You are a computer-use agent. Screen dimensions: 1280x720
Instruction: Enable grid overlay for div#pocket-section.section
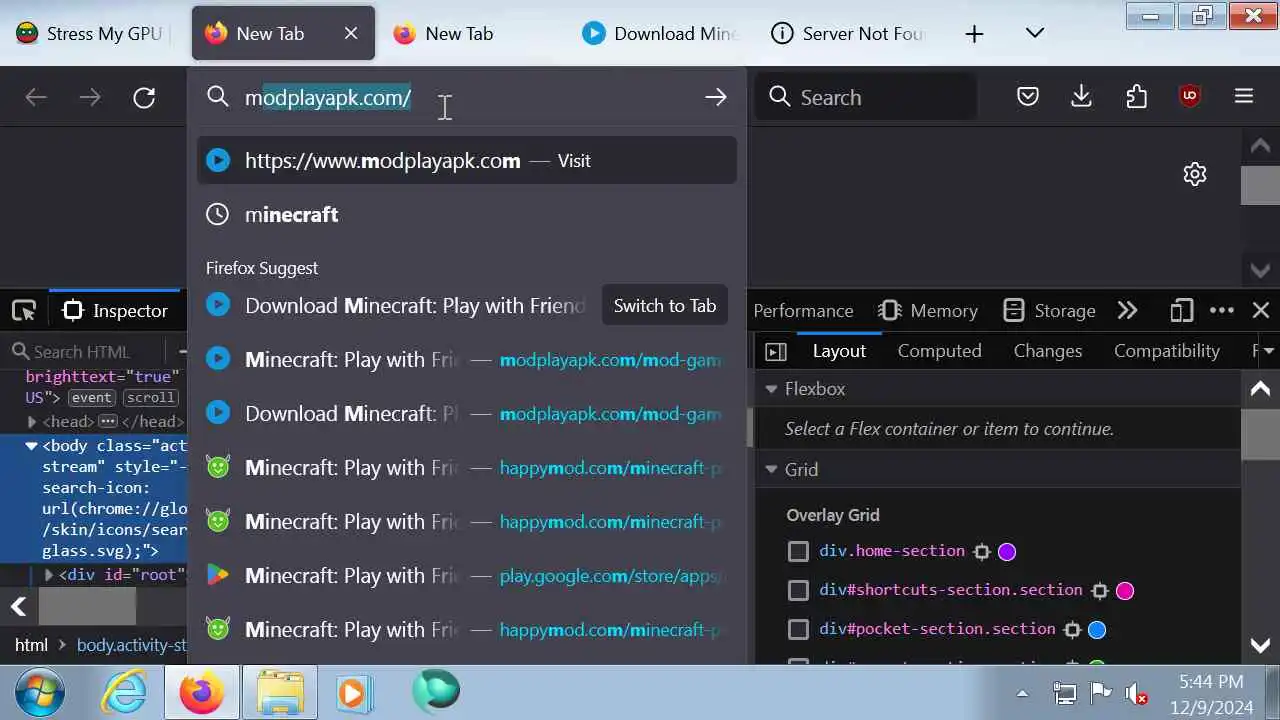tap(798, 629)
